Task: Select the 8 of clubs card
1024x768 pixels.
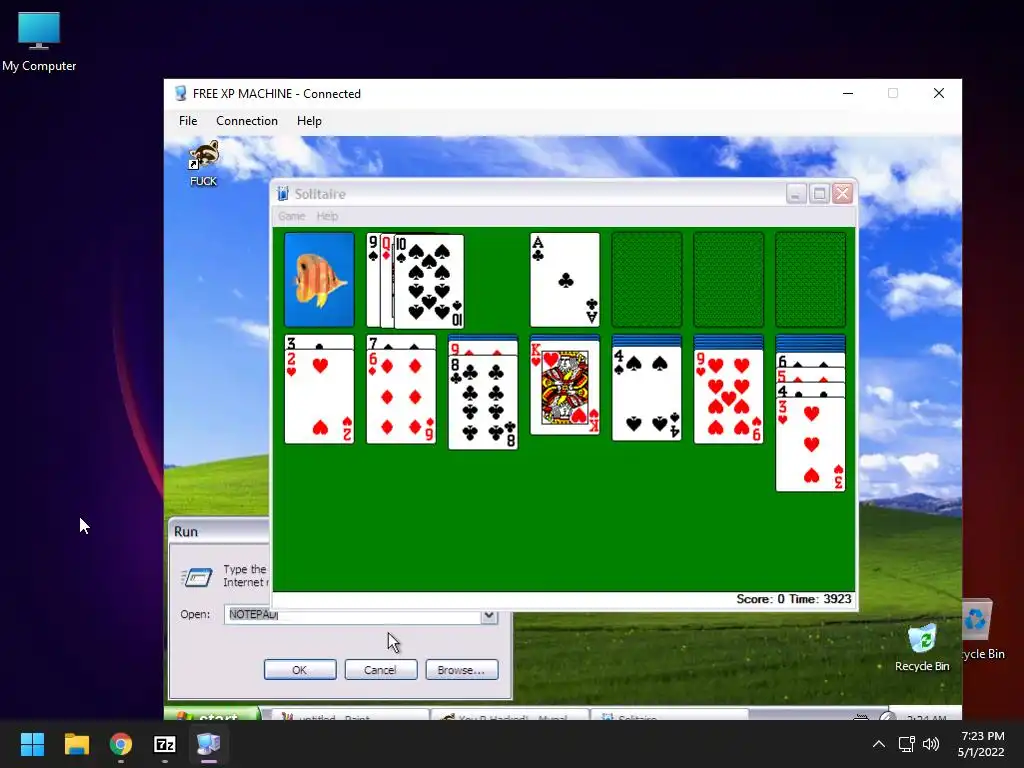Action: click(483, 402)
